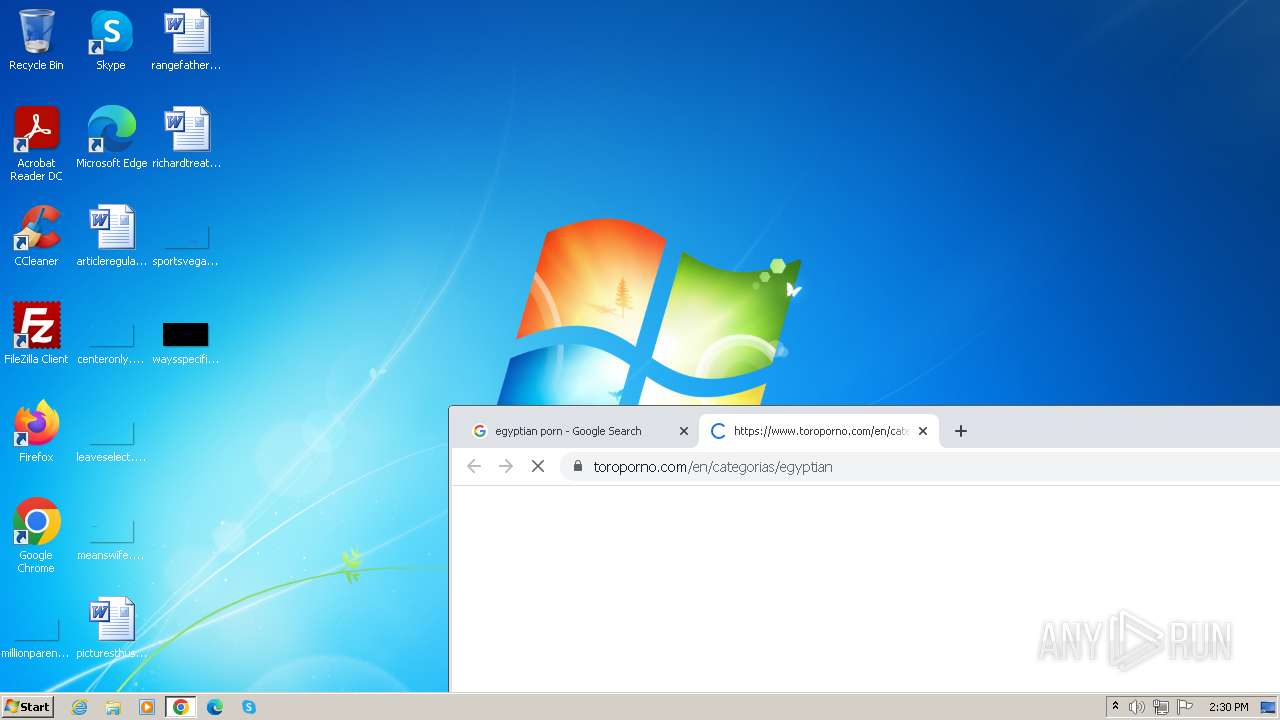Image resolution: width=1280 pixels, height=720 pixels.
Task: Open the picturesthus Word document
Action: point(111,628)
